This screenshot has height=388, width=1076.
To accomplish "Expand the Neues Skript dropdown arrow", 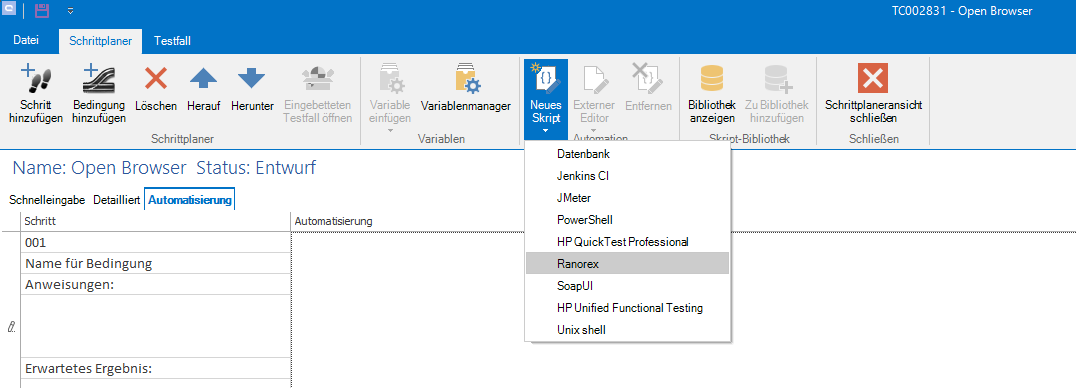I will pos(546,130).
